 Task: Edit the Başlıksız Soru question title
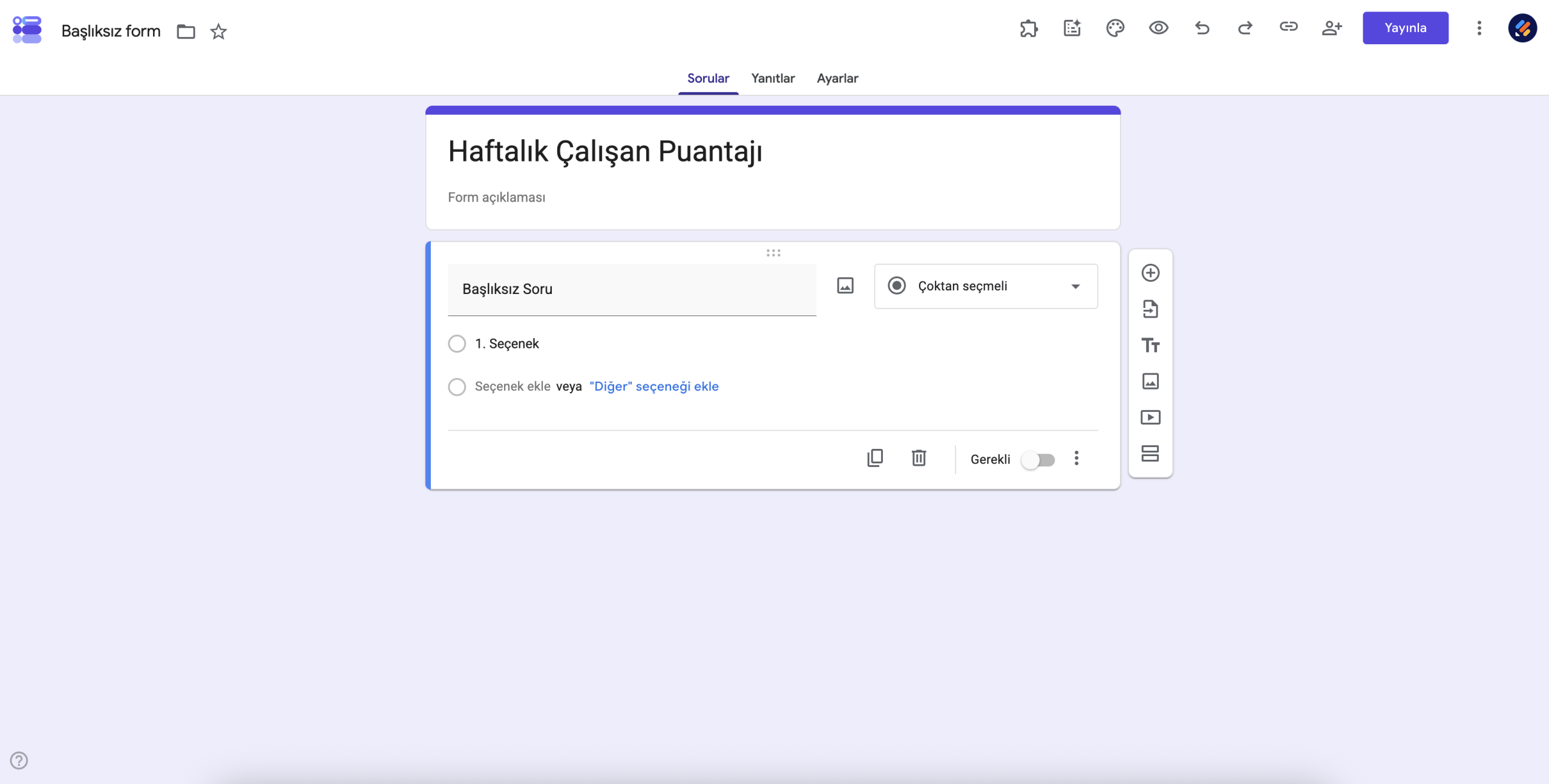tap(632, 289)
